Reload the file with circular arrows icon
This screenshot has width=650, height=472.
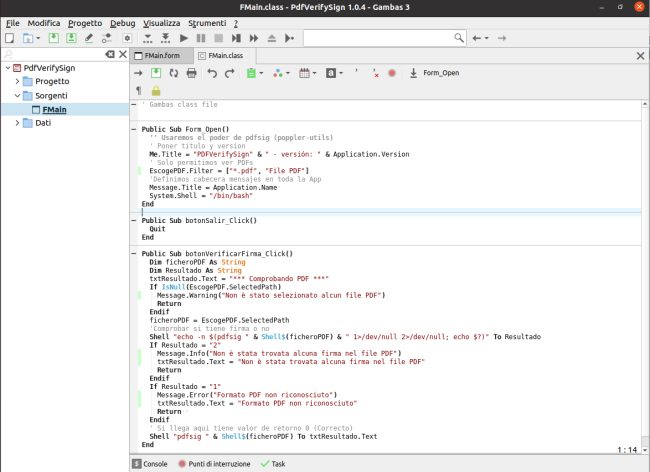[174, 73]
